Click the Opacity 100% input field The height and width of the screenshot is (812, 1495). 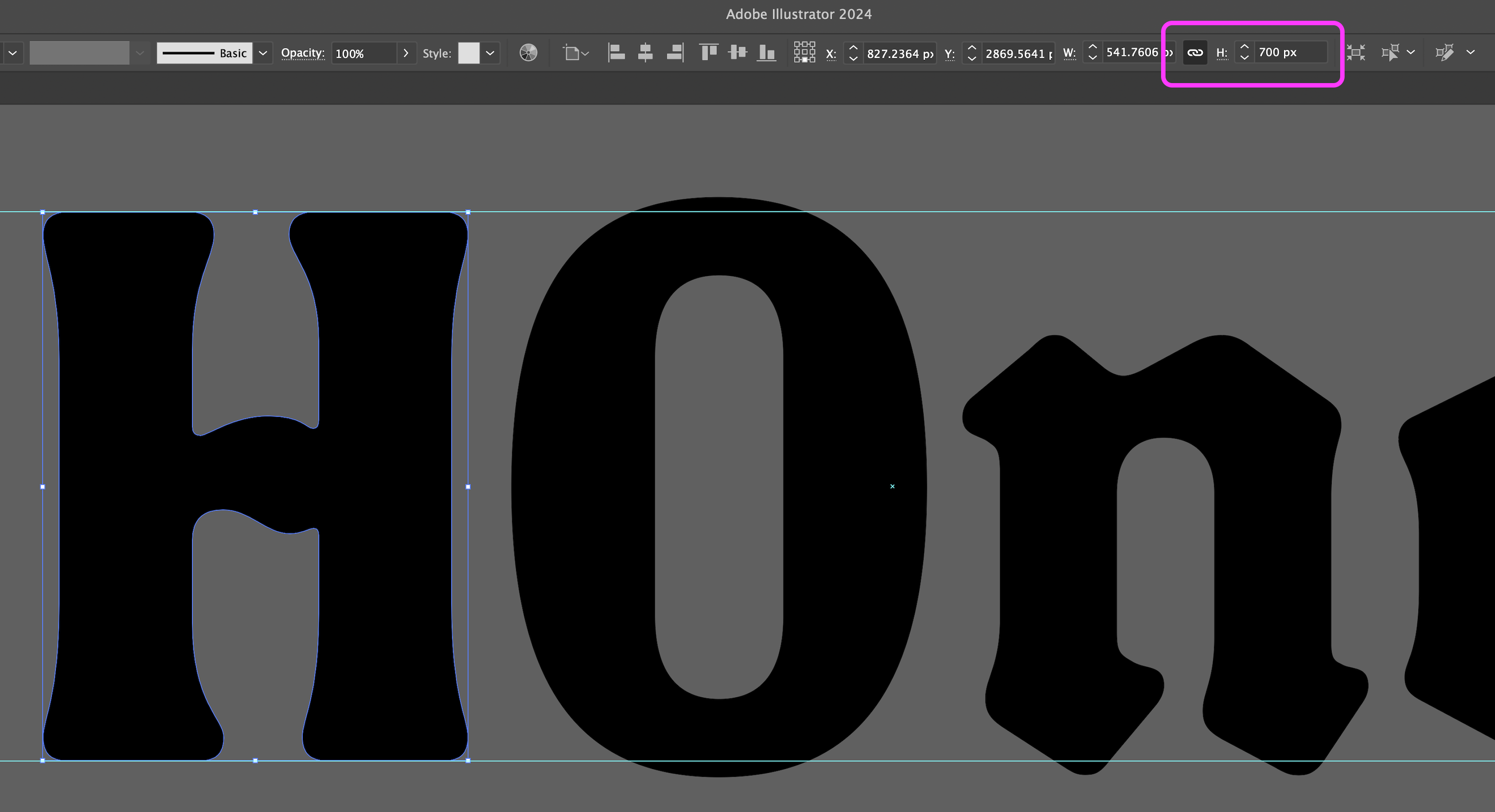pyautogui.click(x=364, y=53)
